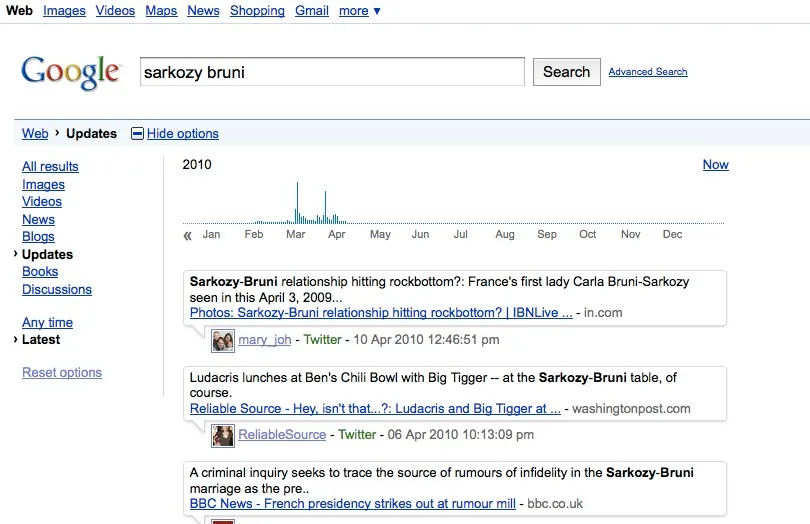The height and width of the screenshot is (524, 810).
Task: Click Hide options link
Action: 183,134
